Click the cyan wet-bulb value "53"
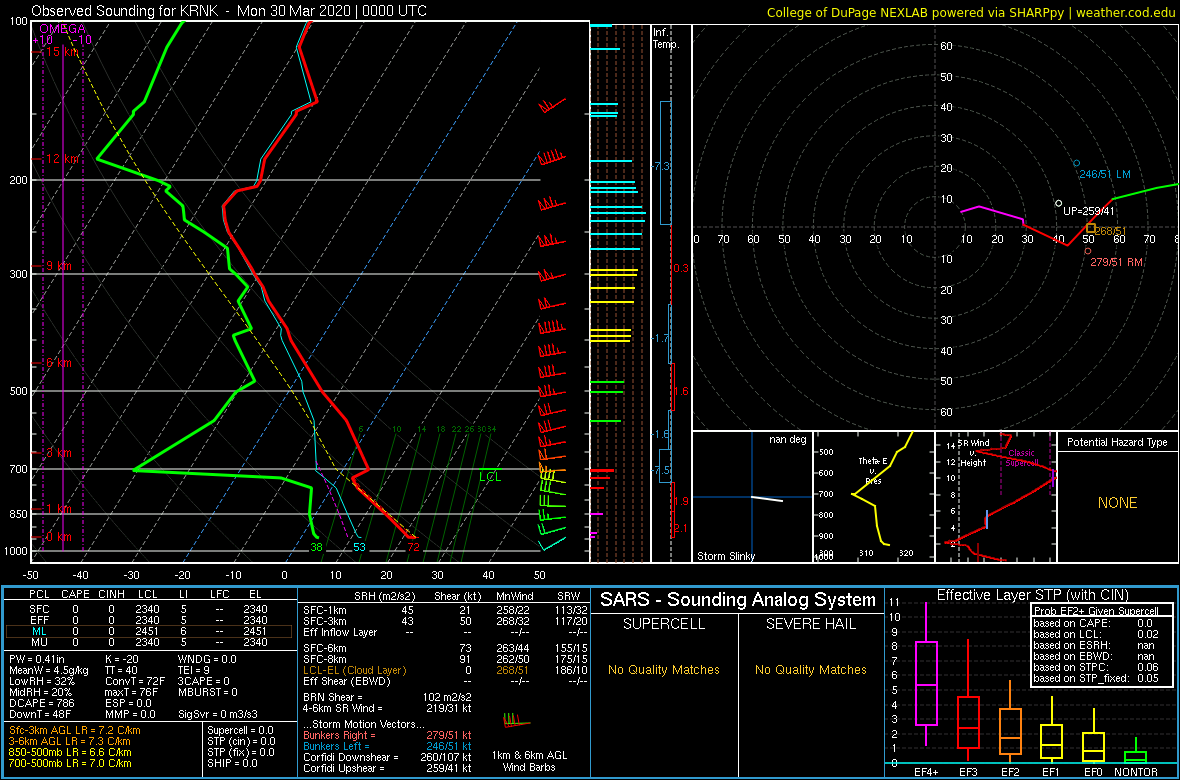The height and width of the screenshot is (780, 1180). [359, 547]
